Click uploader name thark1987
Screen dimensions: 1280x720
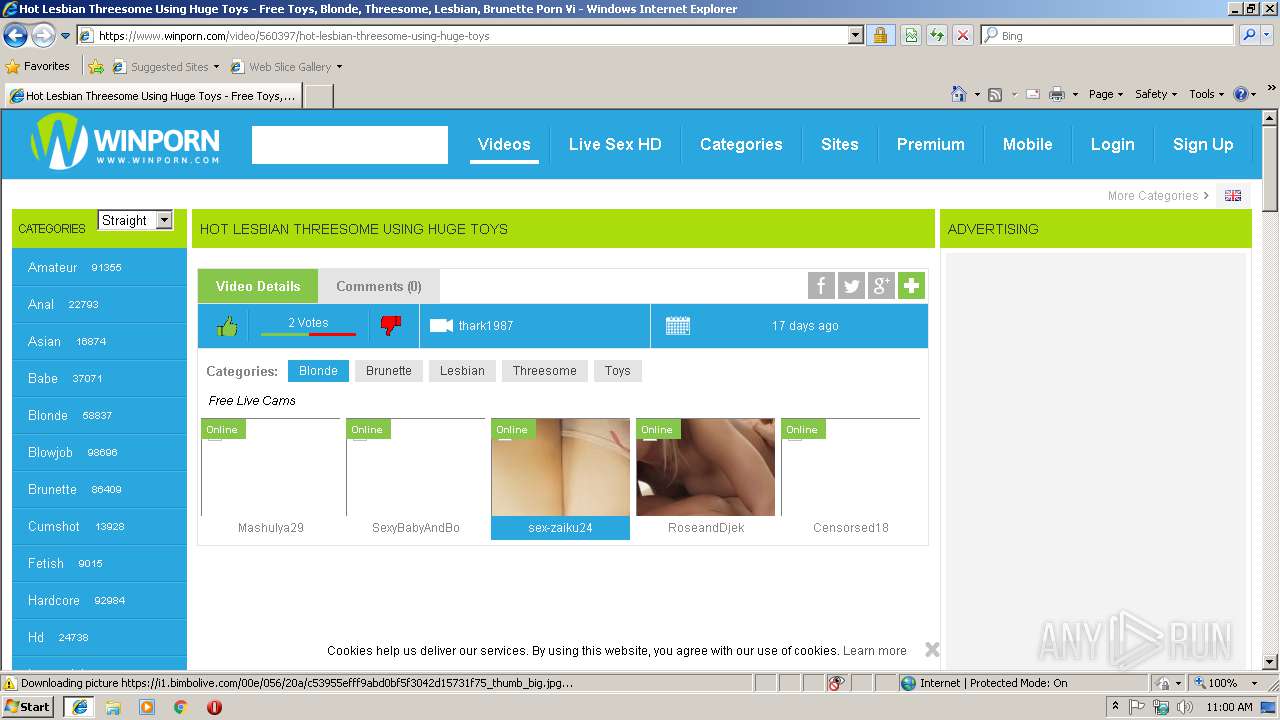click(486, 326)
